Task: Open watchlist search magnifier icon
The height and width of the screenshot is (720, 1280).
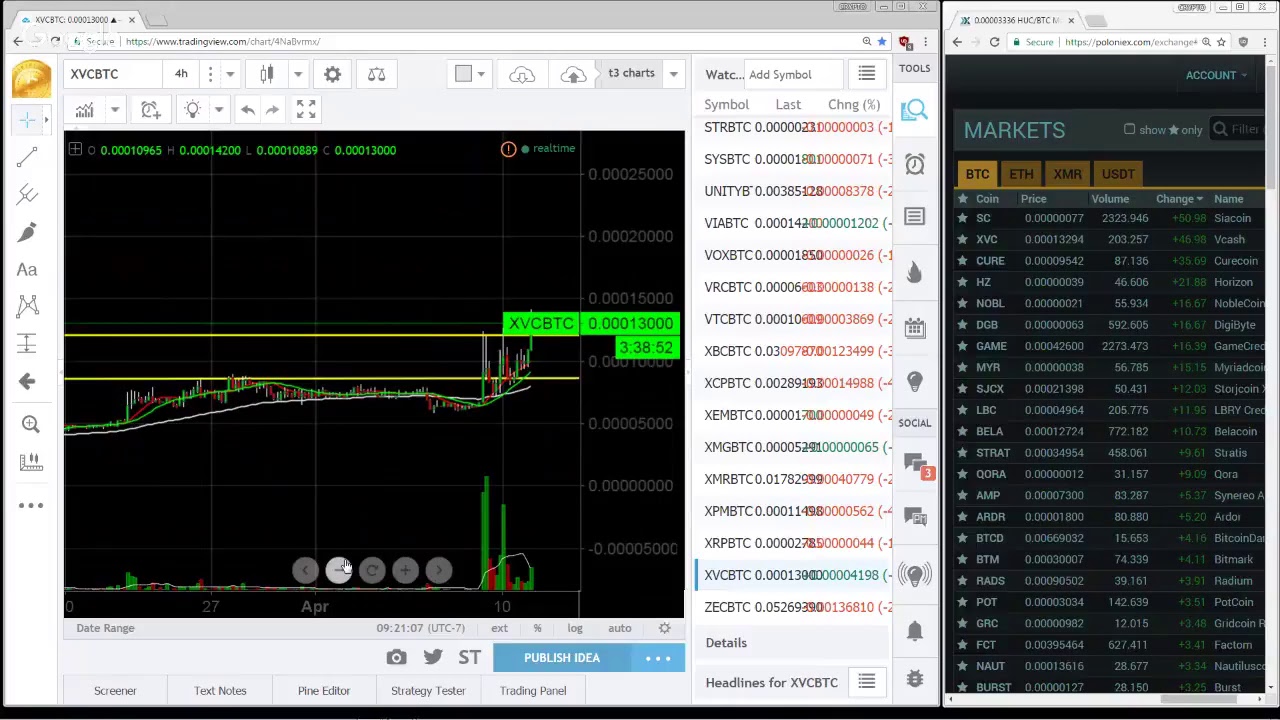Action: click(x=914, y=110)
